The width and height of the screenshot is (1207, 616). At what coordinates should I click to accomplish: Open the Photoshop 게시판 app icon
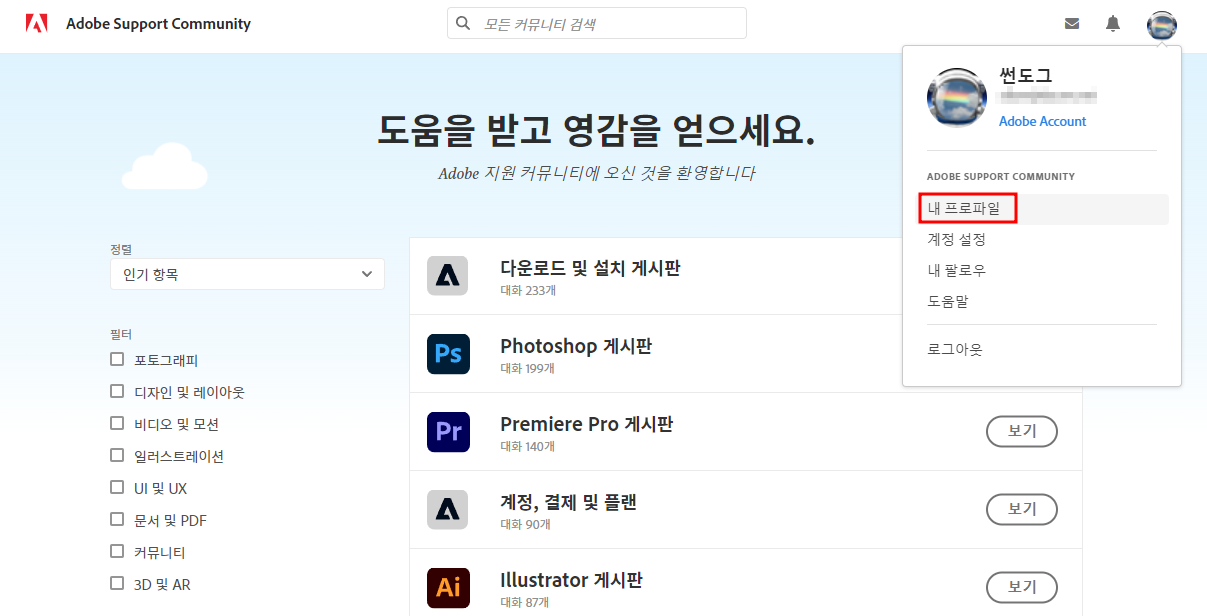447,353
